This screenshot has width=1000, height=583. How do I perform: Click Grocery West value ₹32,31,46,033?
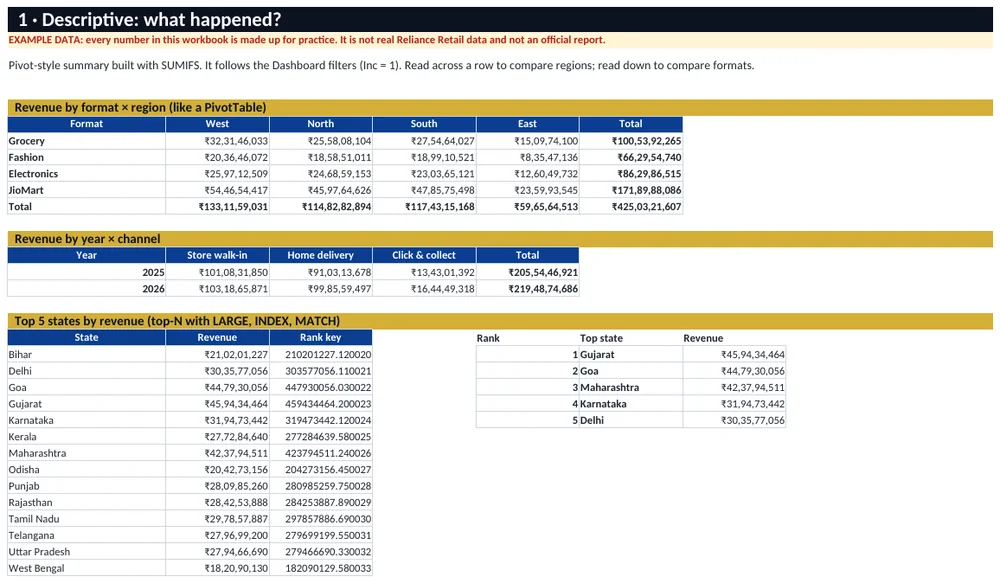(x=217, y=141)
